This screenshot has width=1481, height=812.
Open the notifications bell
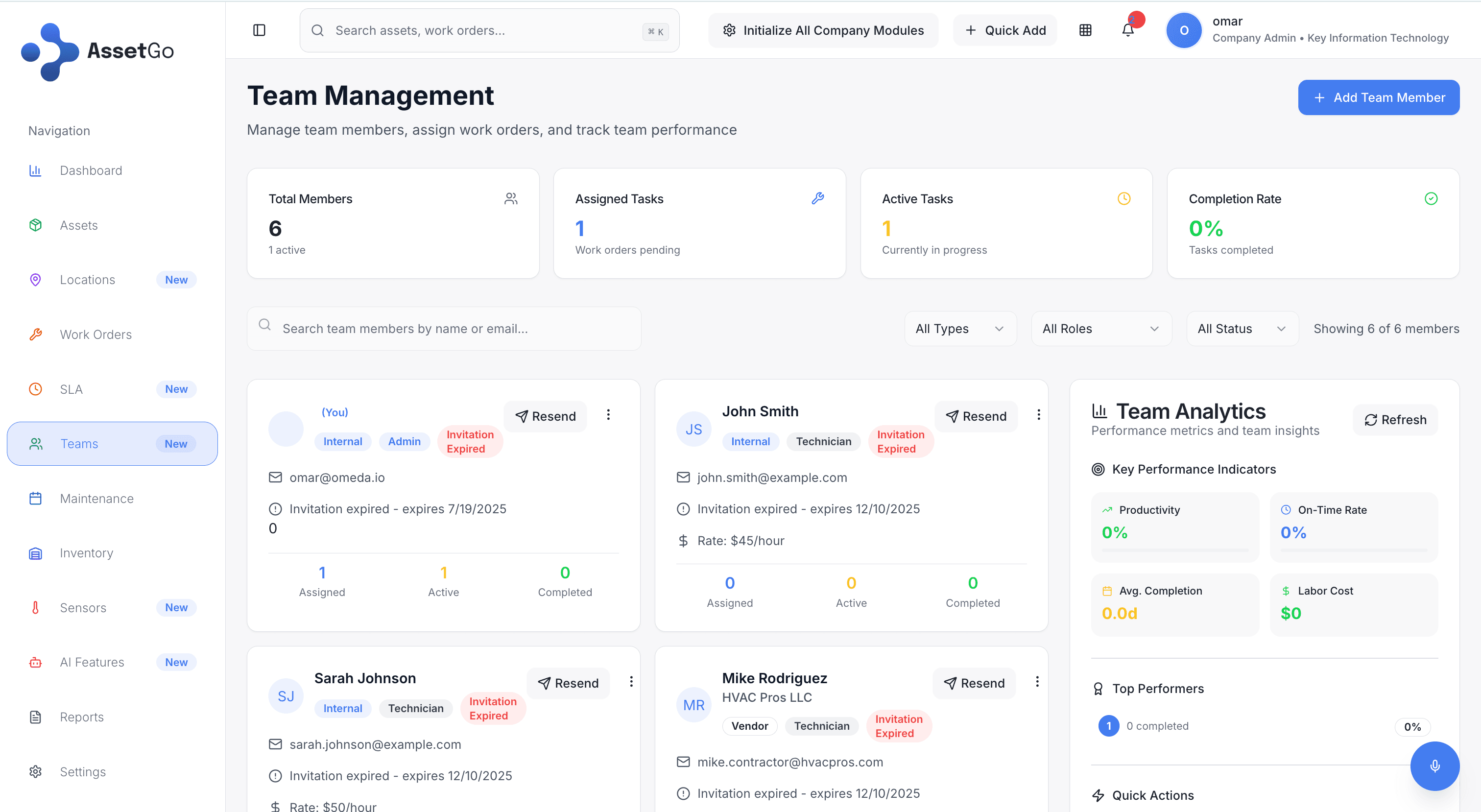[1128, 30]
